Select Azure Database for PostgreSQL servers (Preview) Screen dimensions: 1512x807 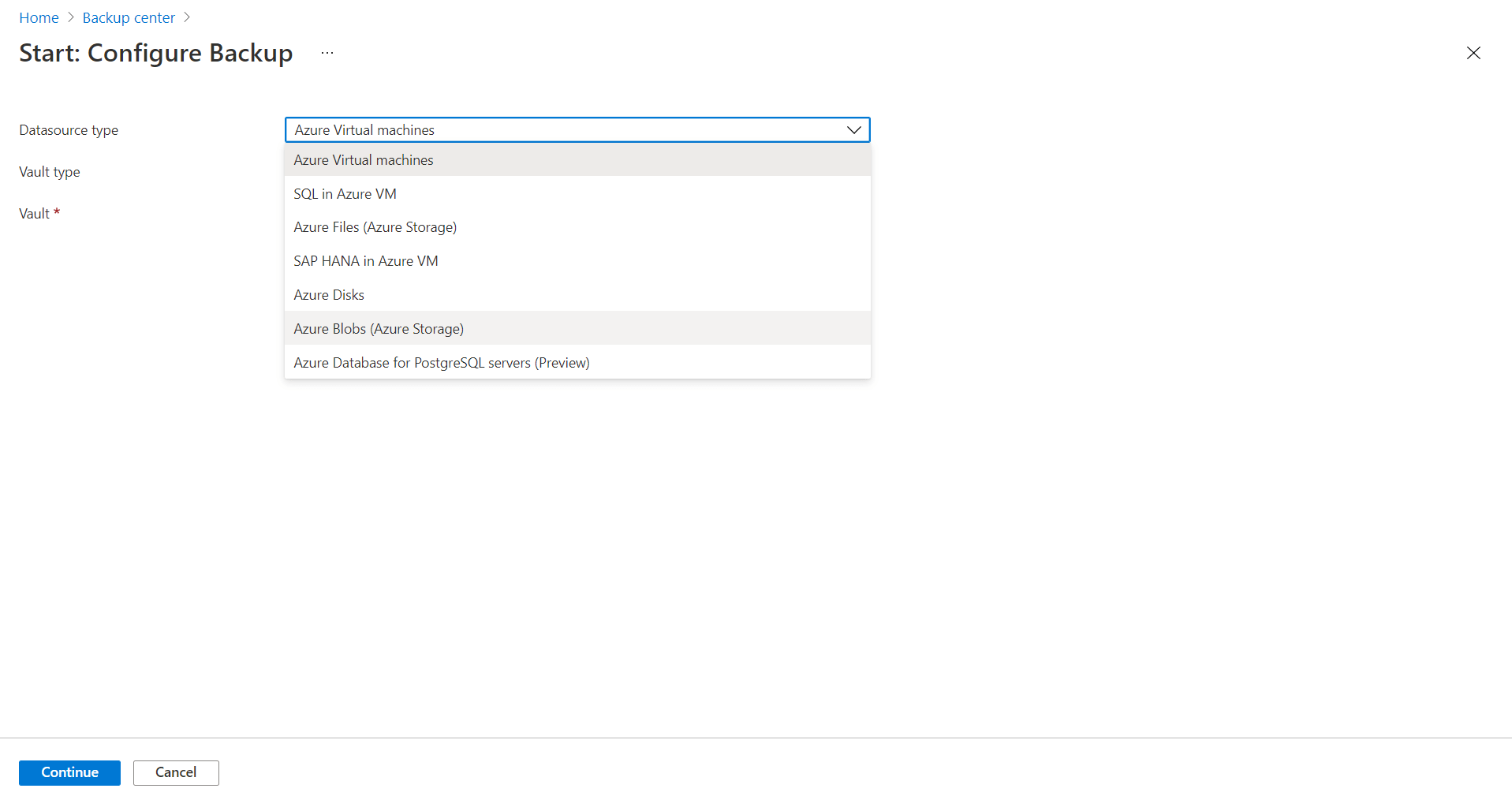[x=441, y=363]
